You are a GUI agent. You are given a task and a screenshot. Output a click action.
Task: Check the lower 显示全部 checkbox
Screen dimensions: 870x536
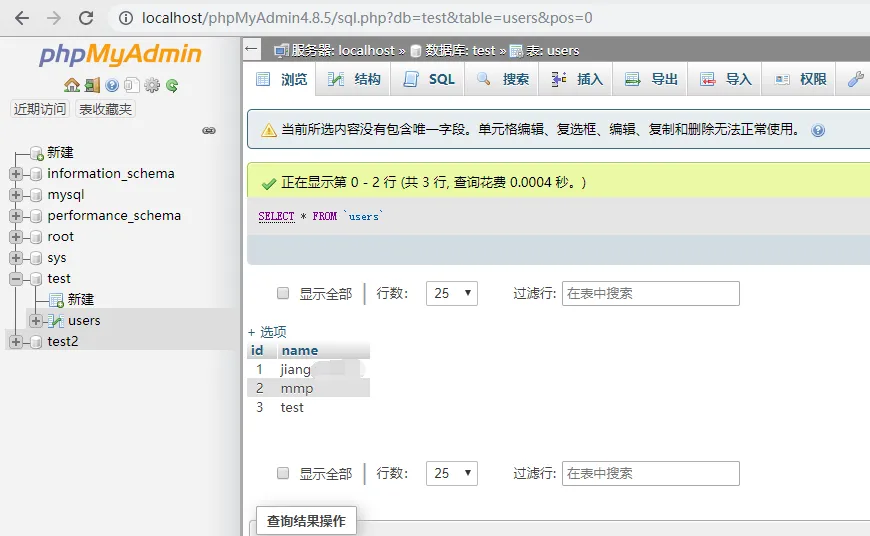tap(283, 473)
